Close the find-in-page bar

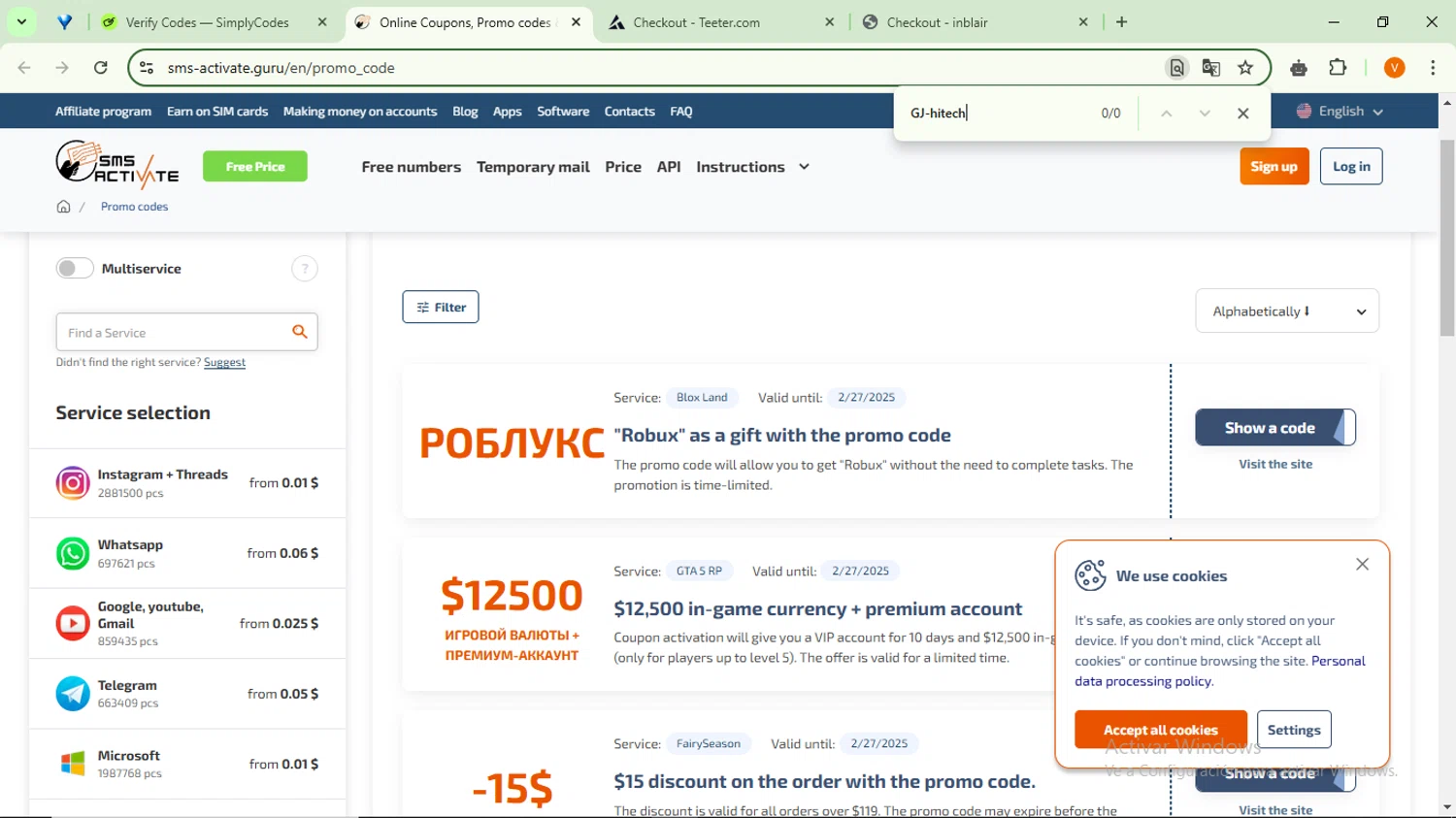click(1243, 114)
